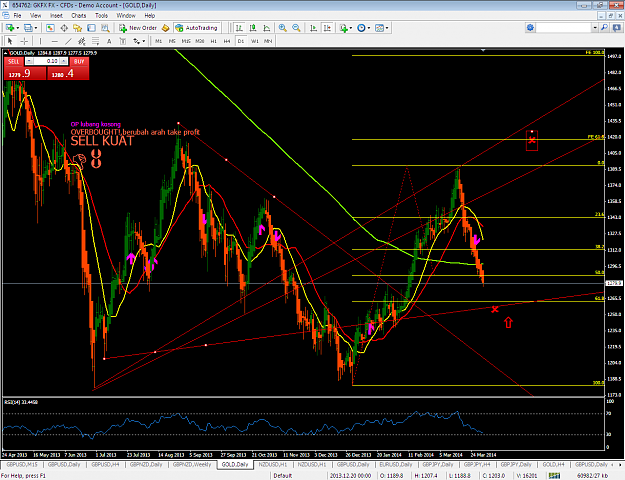Click the search input field in toolbar
Viewport: 625px width, 480px height.
(564, 28)
